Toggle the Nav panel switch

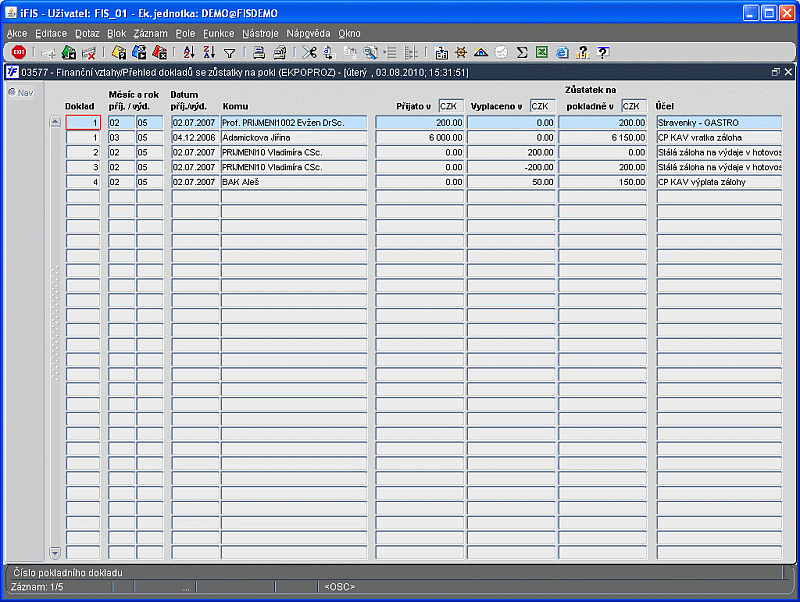pyautogui.click(x=21, y=93)
